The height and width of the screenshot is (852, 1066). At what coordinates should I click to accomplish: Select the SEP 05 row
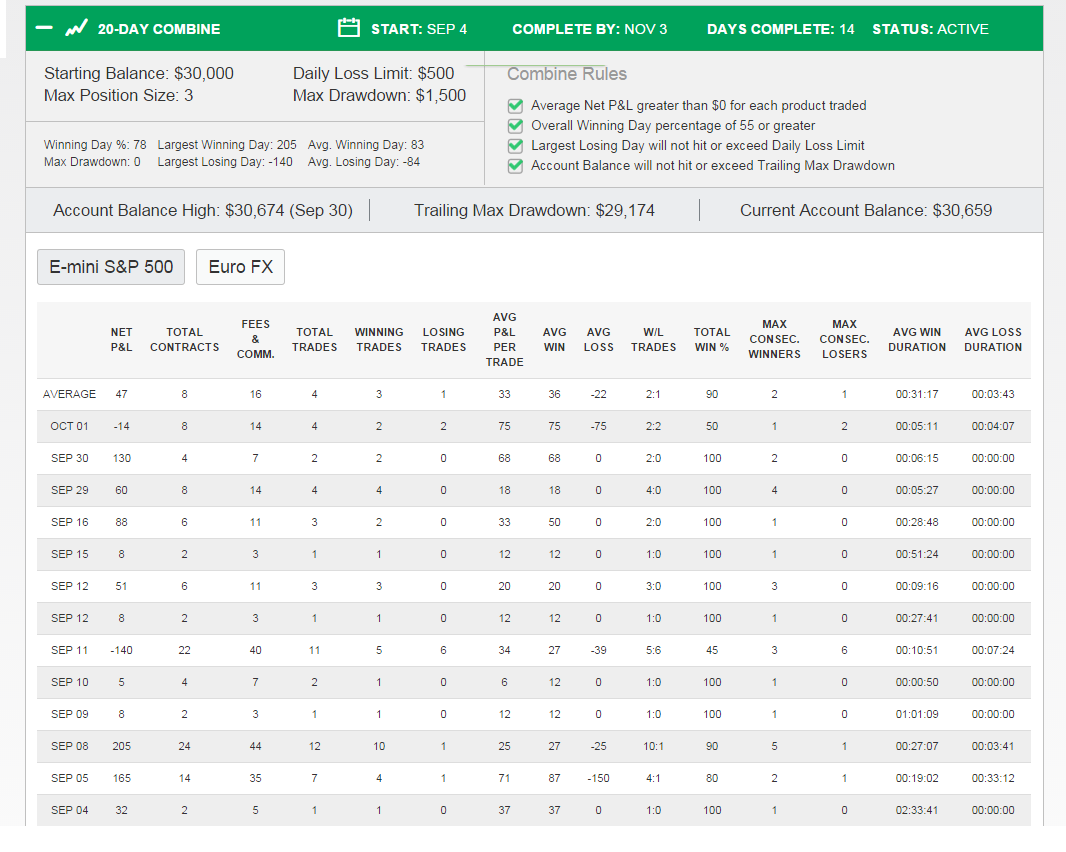pos(534,778)
